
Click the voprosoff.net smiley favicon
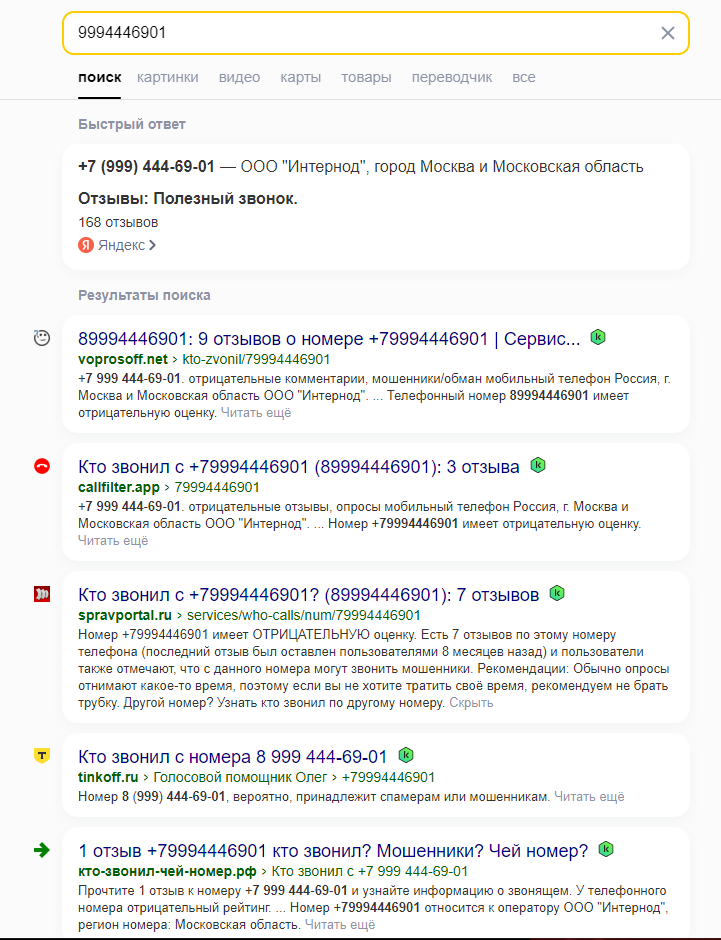tap(41, 338)
